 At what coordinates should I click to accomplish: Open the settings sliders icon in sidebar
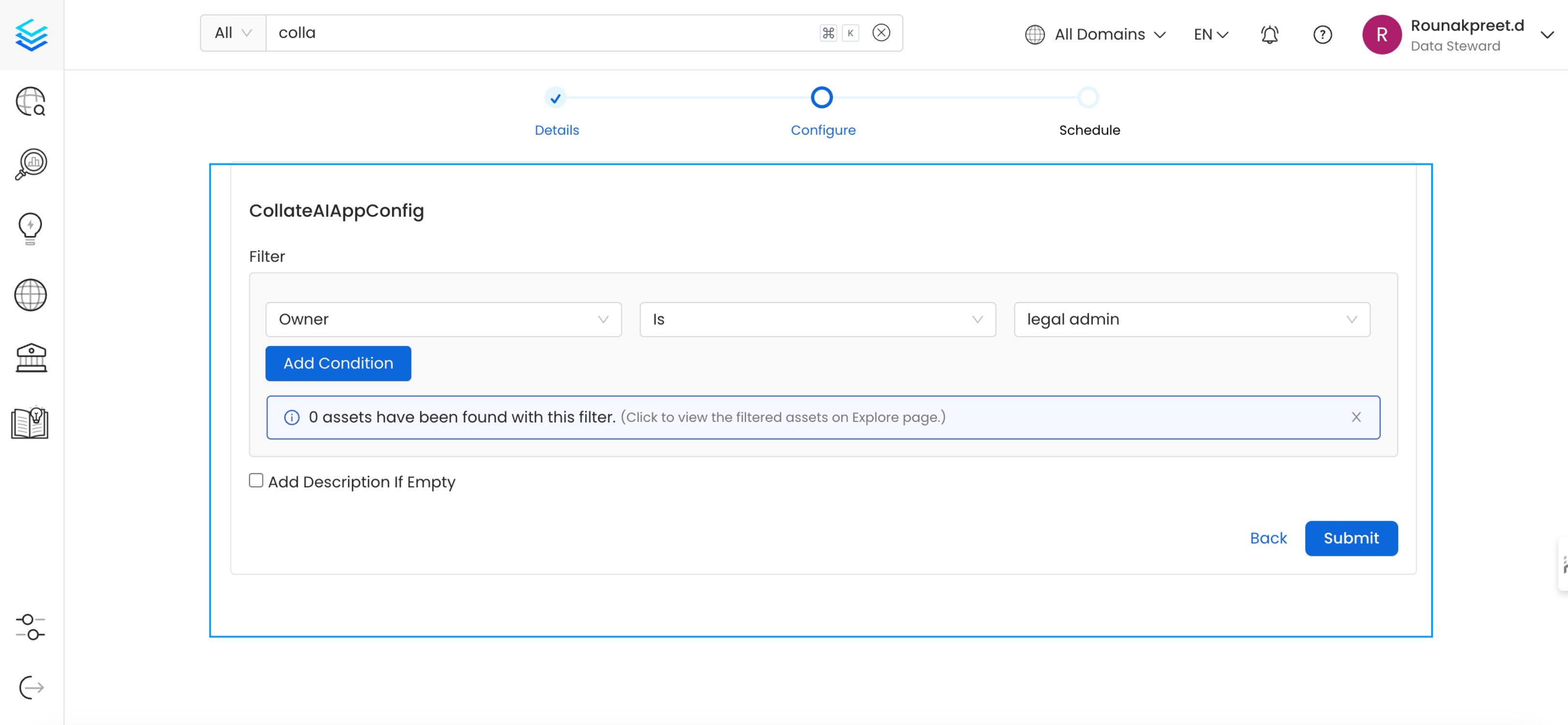click(30, 627)
